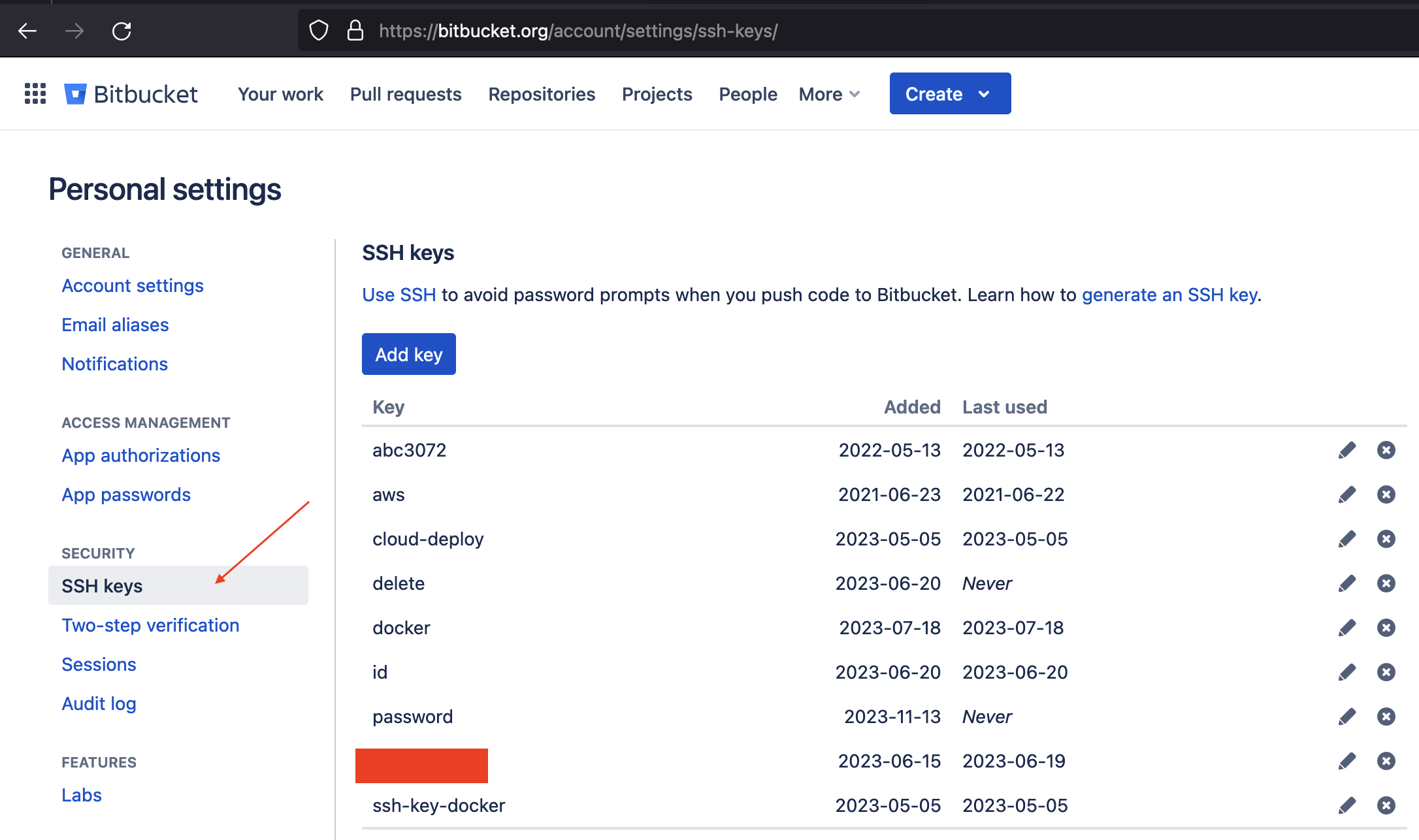Edit the password key entry
Image resolution: width=1419 pixels, height=840 pixels.
click(x=1346, y=717)
